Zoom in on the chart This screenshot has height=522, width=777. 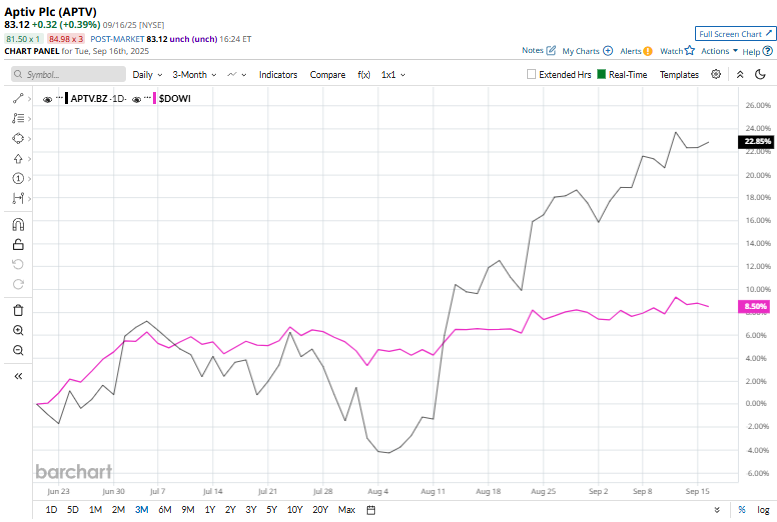(18, 331)
